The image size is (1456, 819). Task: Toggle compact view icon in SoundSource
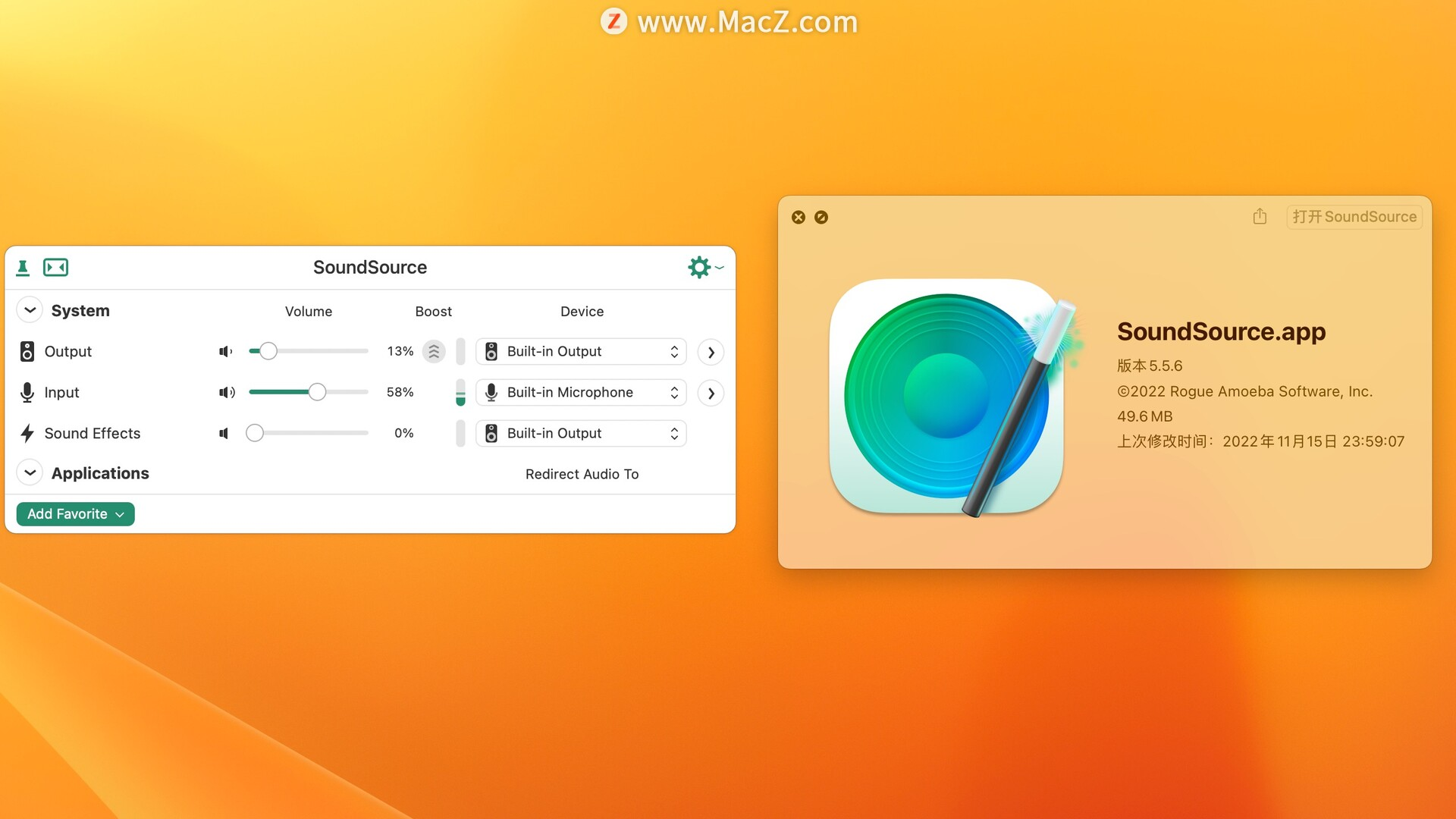tap(55, 268)
